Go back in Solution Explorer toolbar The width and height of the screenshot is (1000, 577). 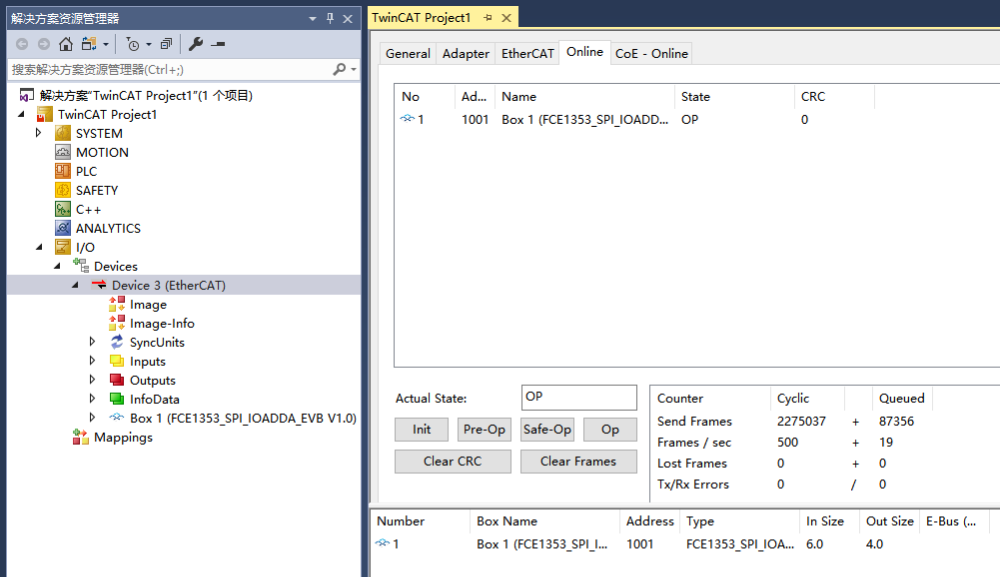22,44
